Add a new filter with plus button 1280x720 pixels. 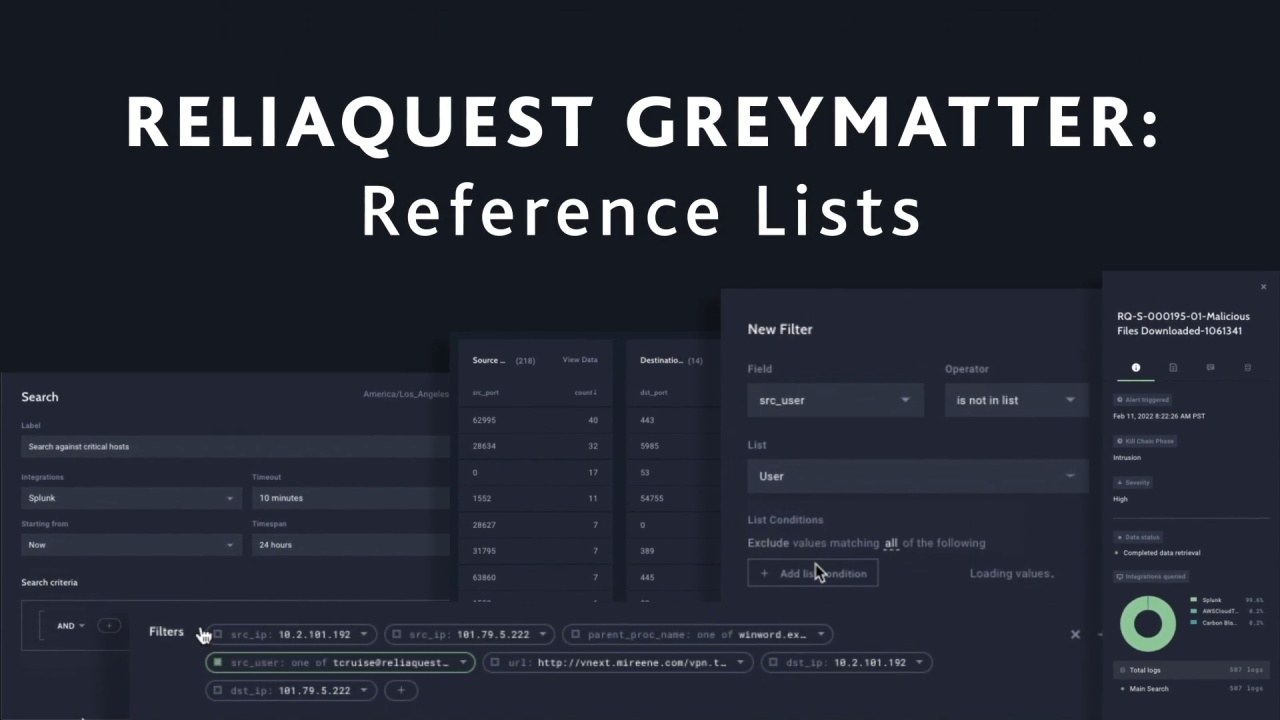401,690
